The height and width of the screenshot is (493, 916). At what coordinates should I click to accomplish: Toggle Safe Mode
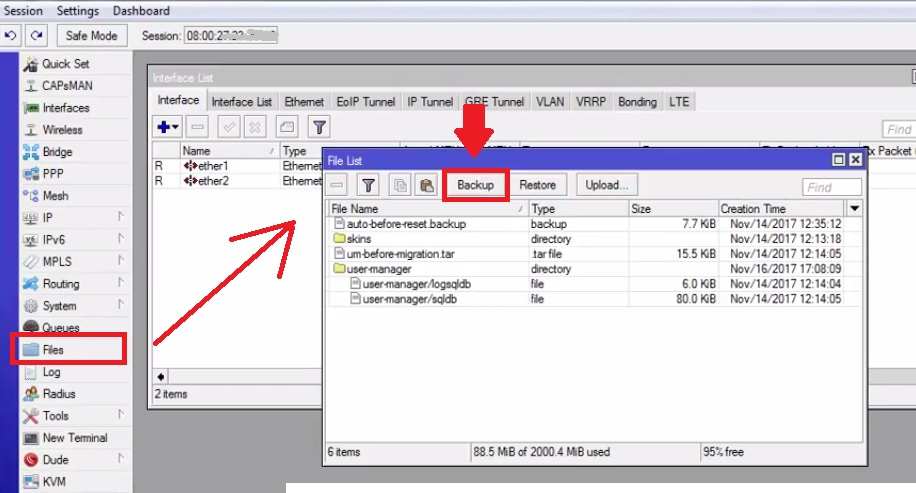pos(91,36)
